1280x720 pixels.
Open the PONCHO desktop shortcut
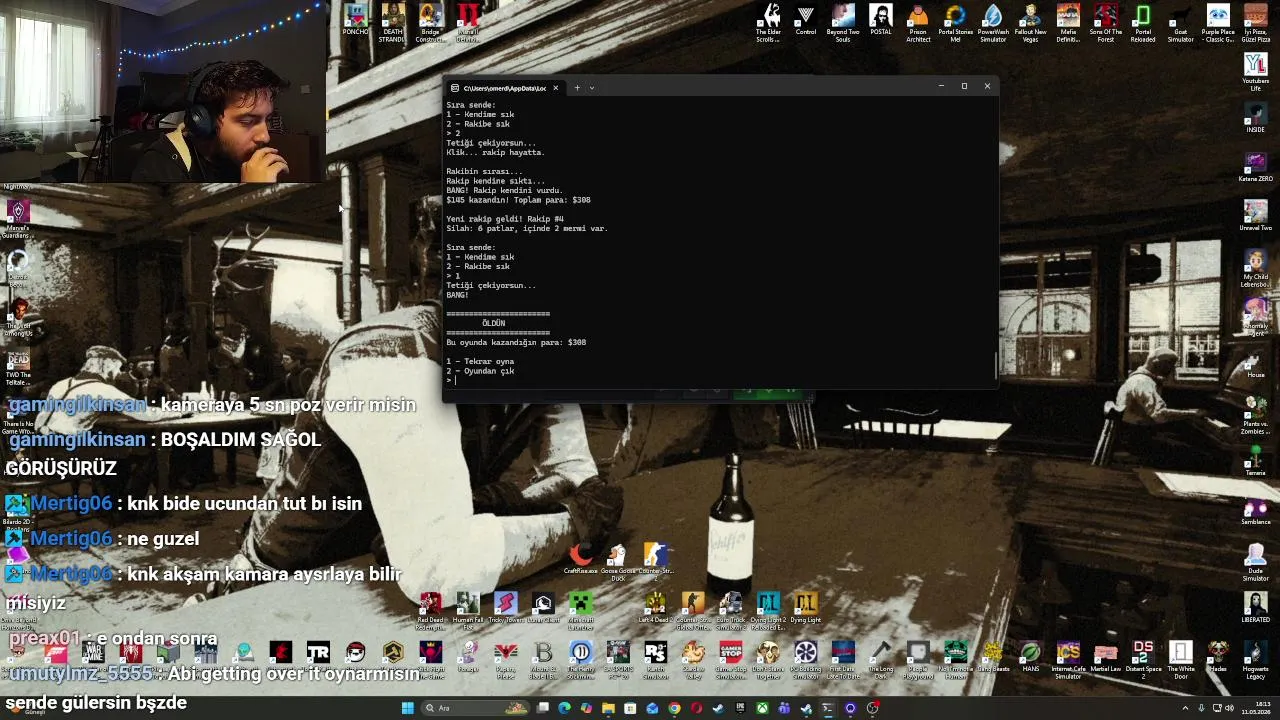coord(355,21)
